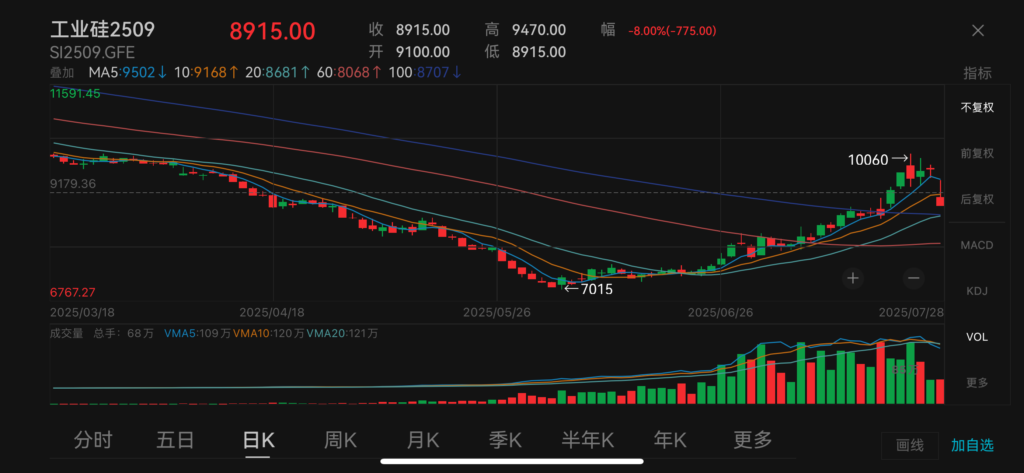
Task: Tap the VMA20:121万 volume label
Action: [x=342, y=334]
